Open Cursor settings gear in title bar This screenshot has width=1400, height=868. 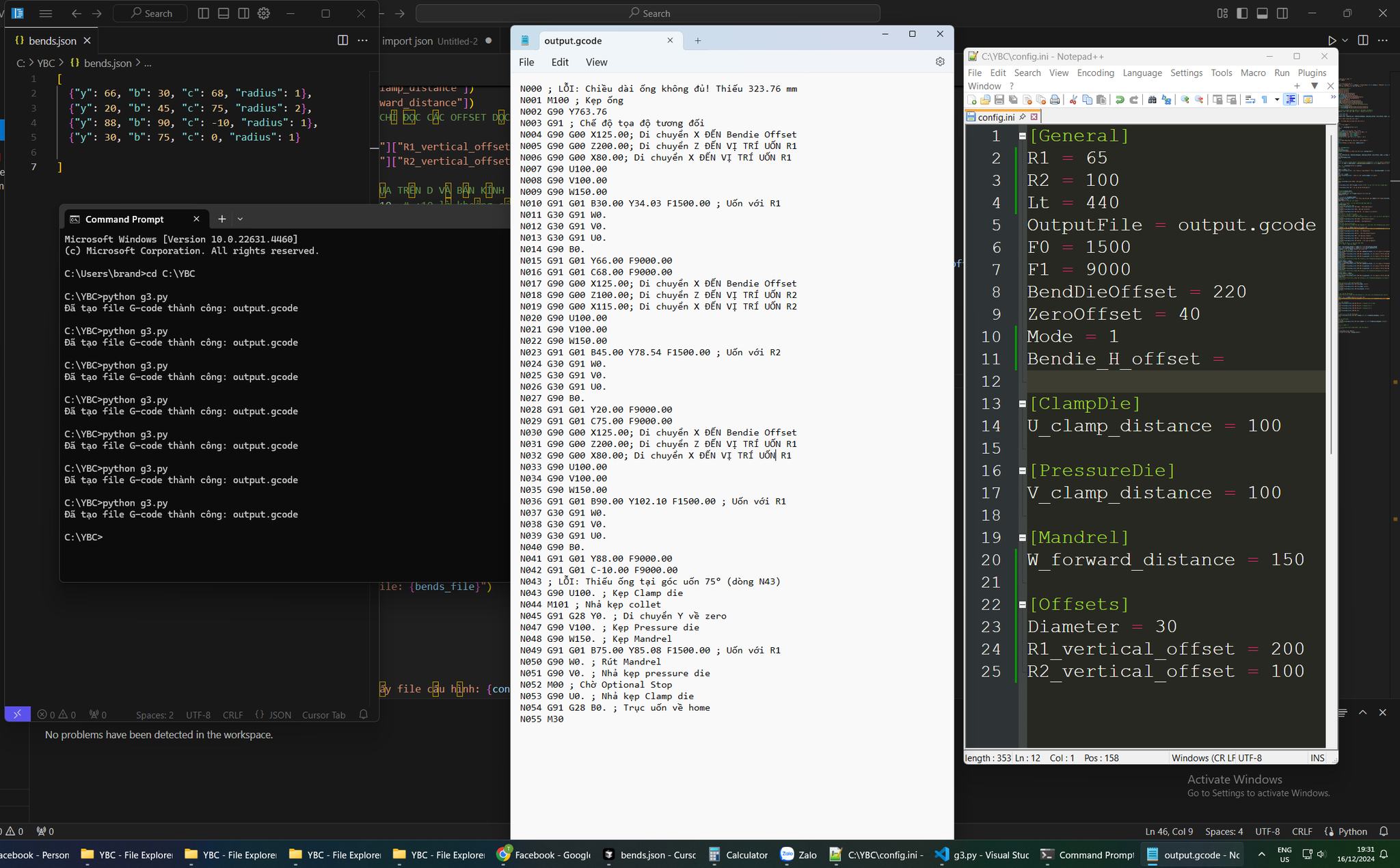[264, 13]
